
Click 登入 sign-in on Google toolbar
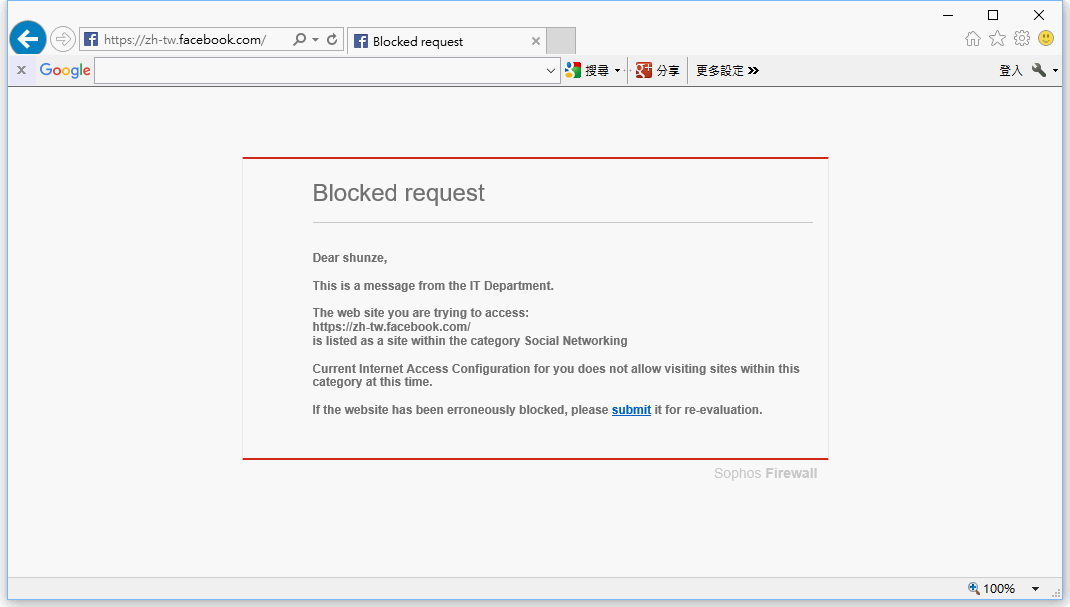click(x=1011, y=70)
